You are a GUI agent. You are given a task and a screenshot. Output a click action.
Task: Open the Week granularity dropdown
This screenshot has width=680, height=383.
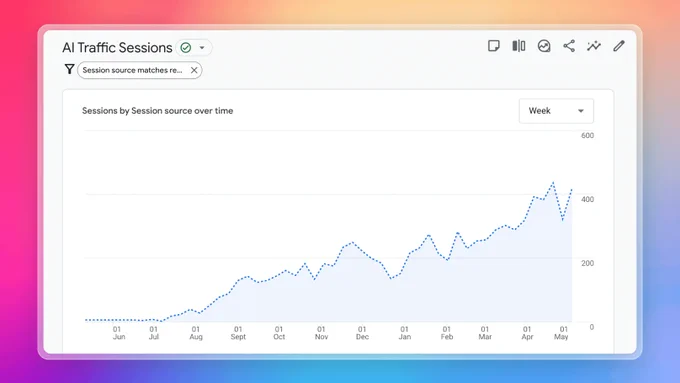556,111
